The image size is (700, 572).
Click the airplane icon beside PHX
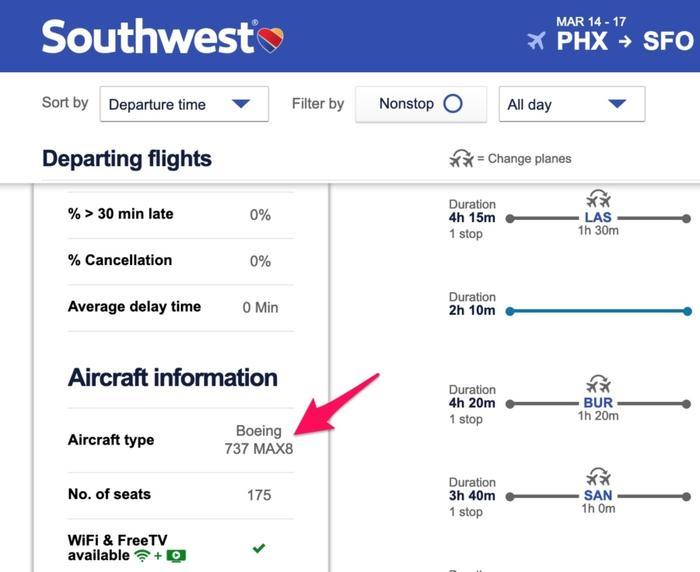pyautogui.click(x=537, y=41)
